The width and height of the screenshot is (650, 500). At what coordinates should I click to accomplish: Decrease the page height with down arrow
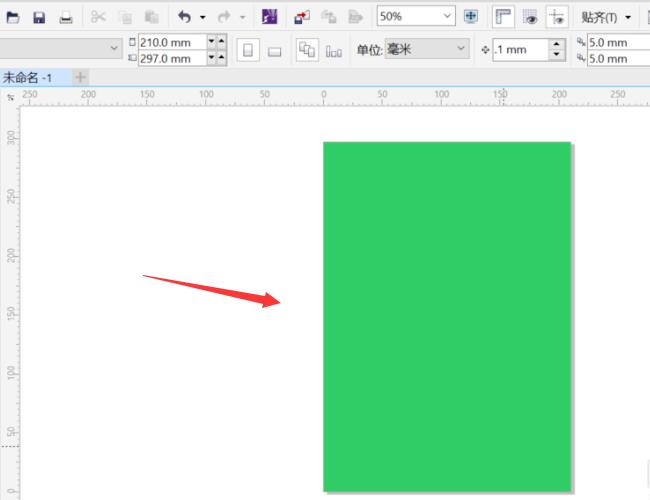click(x=211, y=58)
